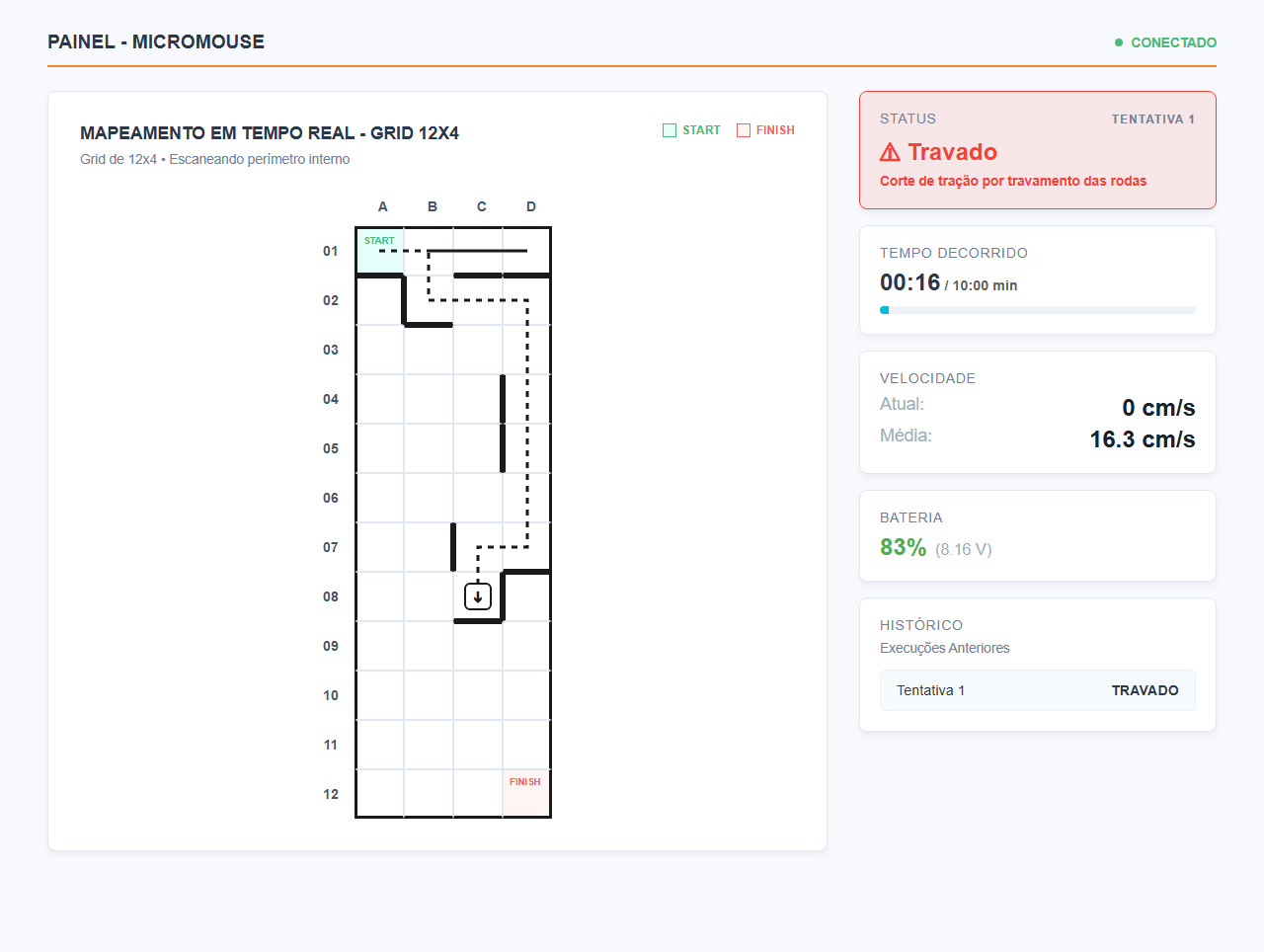Click row label 01
The width and height of the screenshot is (1264, 952).
pos(331,251)
